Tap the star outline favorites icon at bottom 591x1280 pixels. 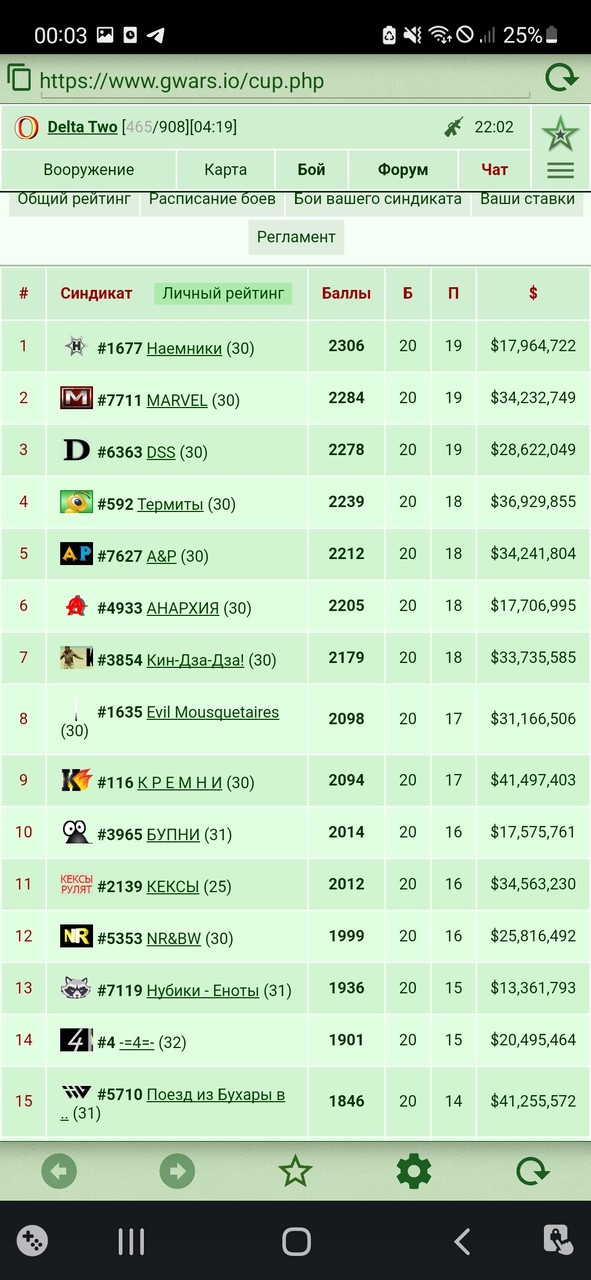click(x=295, y=1171)
